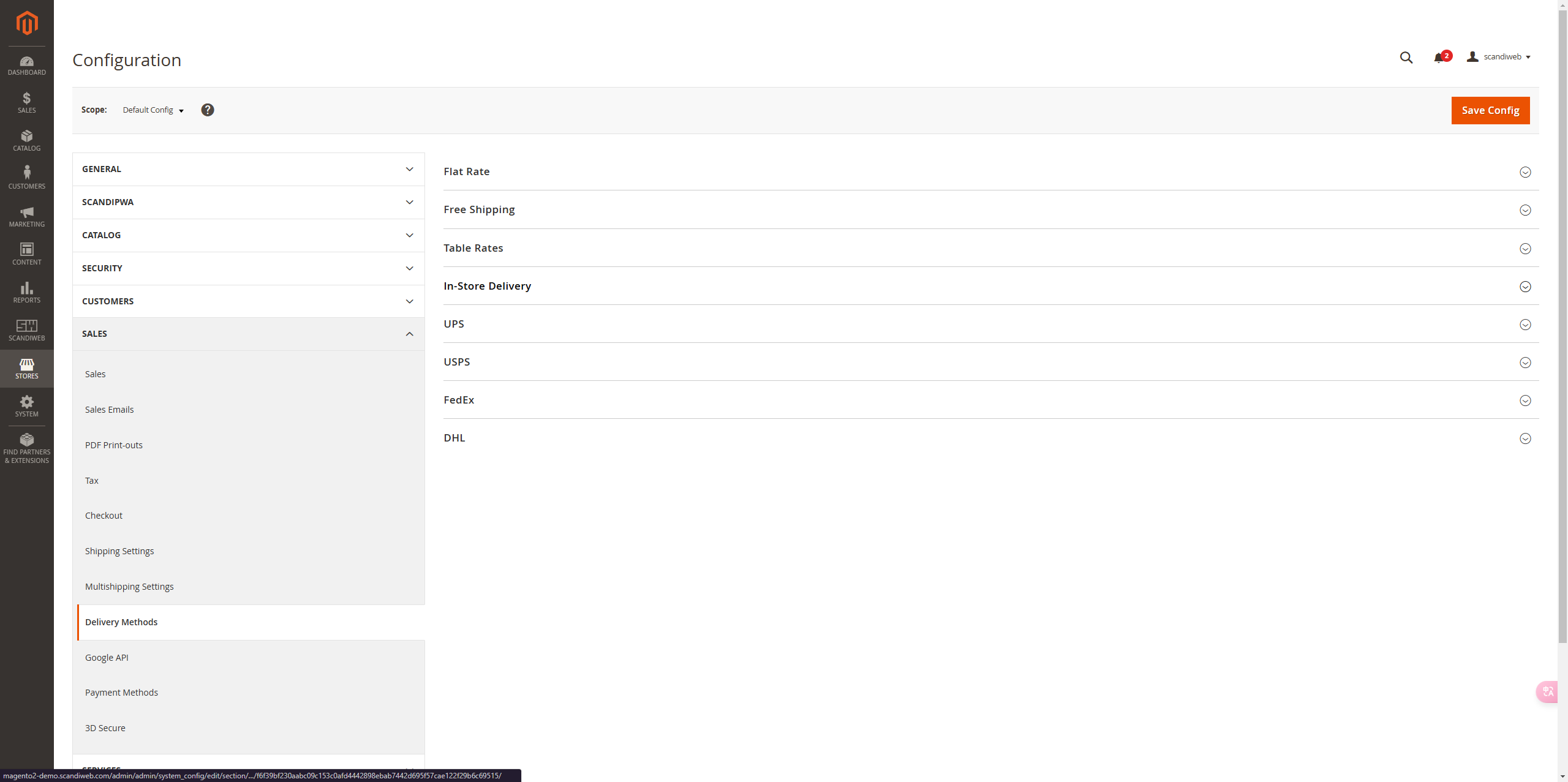Screen dimensions: 1568x782
Task: Expand the DHL section
Action: coord(991,438)
